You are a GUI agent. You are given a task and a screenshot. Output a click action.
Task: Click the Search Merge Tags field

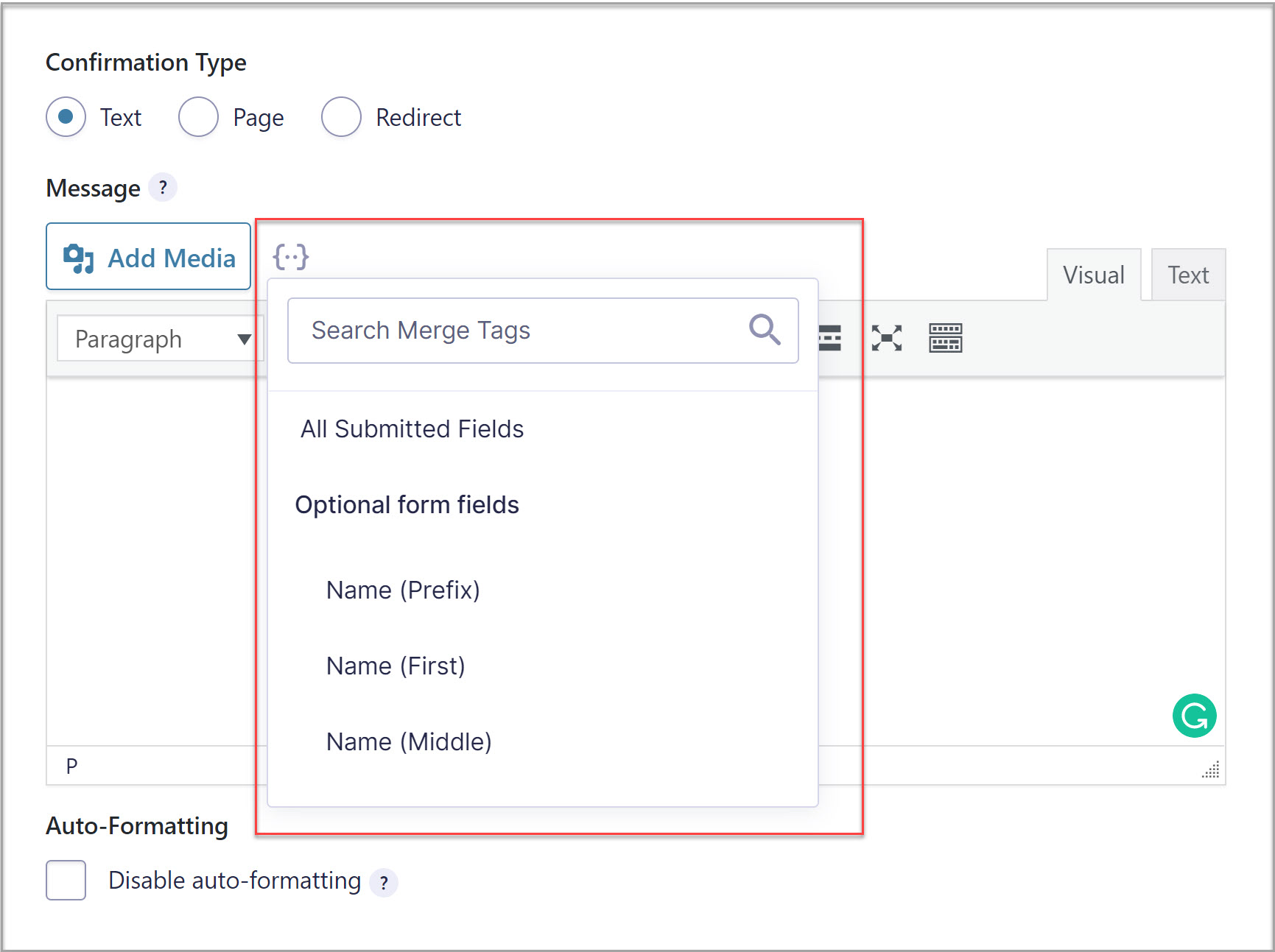(x=543, y=331)
